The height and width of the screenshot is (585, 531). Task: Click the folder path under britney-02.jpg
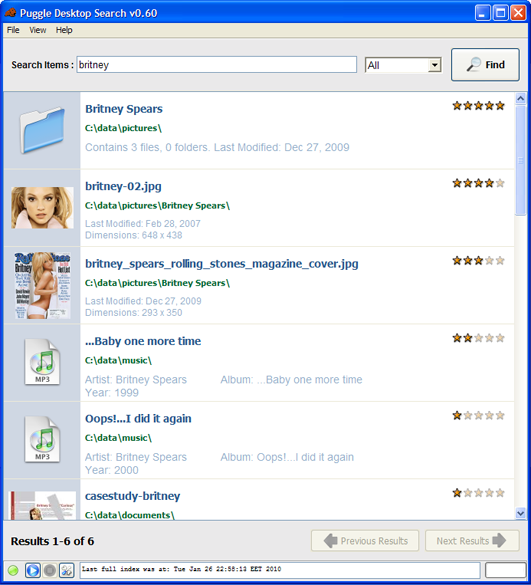click(157, 206)
